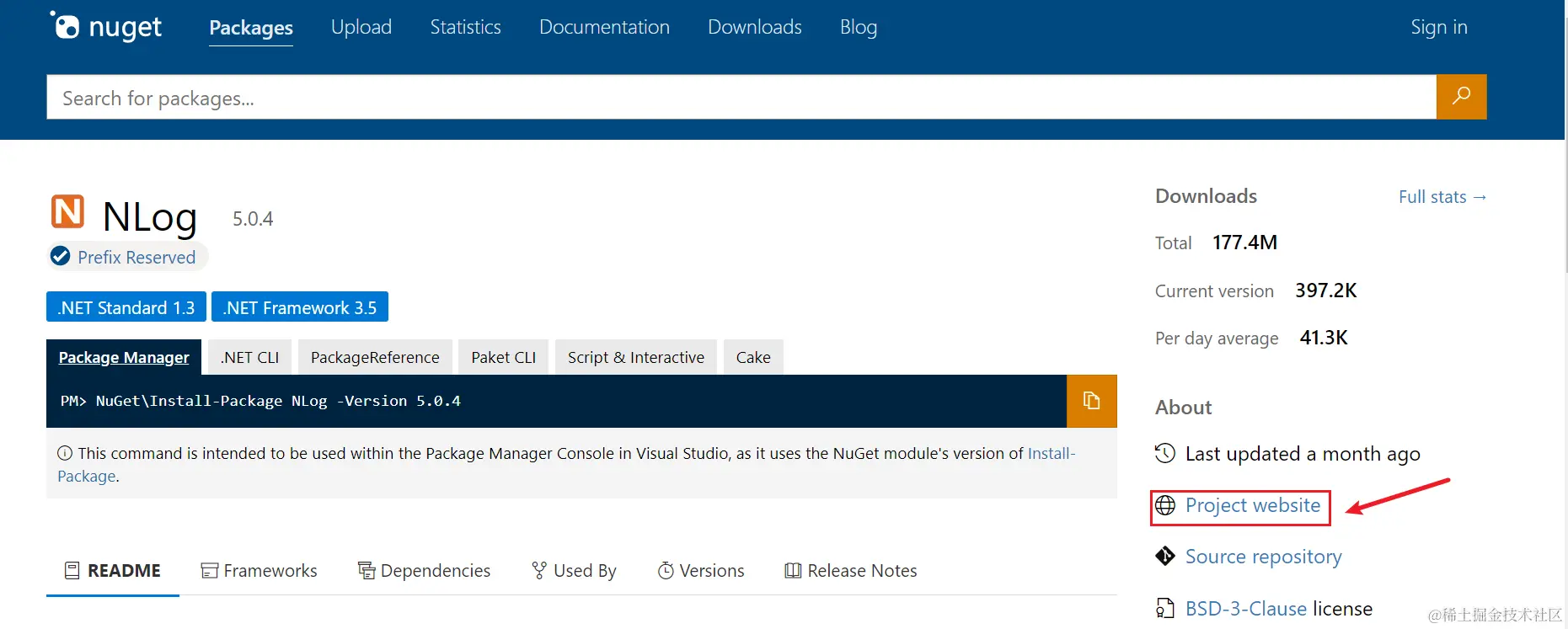Focus the Search for packages field
Viewport: 1568px width, 629px height.
click(x=741, y=97)
